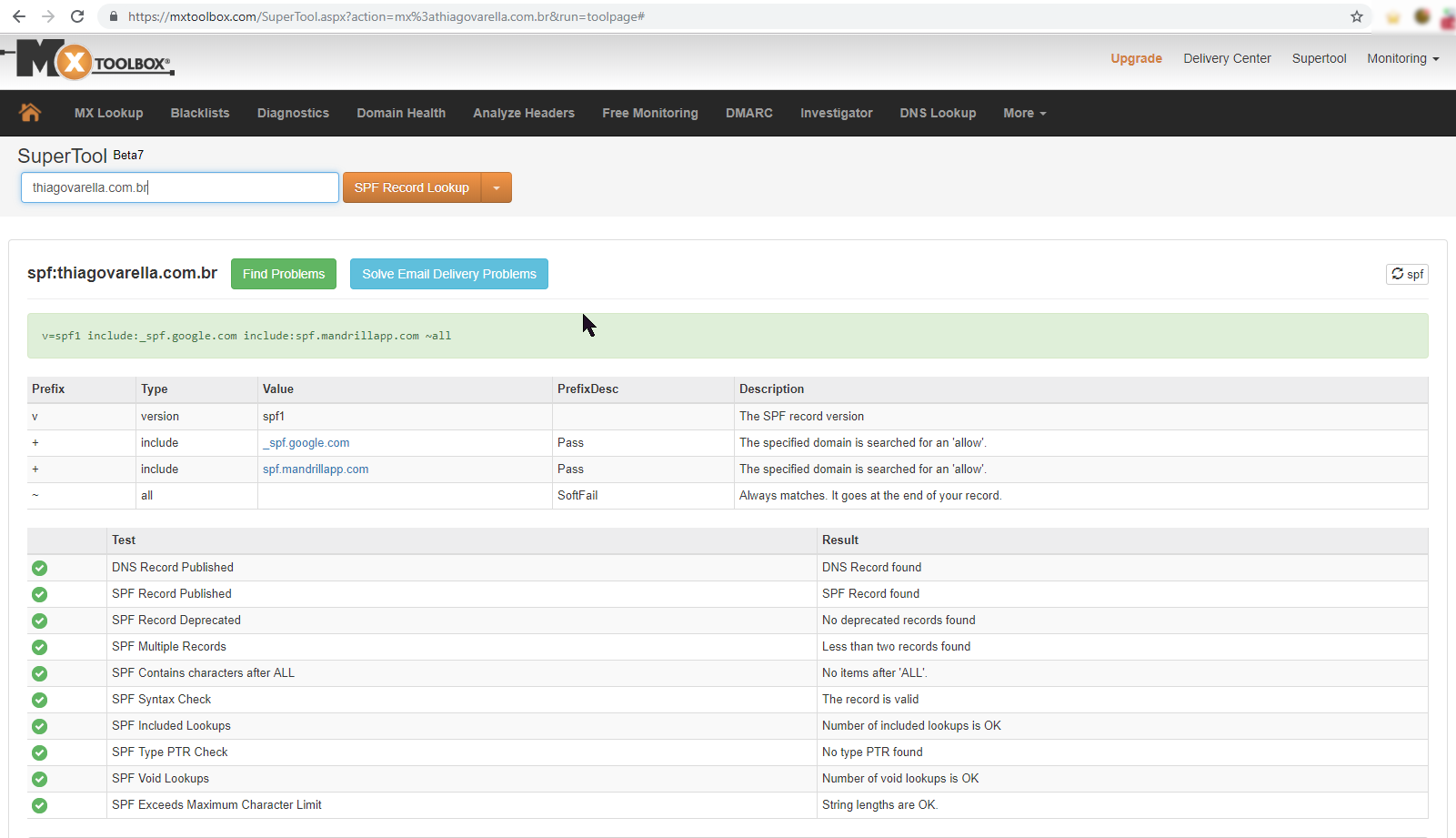Click the MxToolbox logo

pos(88,60)
